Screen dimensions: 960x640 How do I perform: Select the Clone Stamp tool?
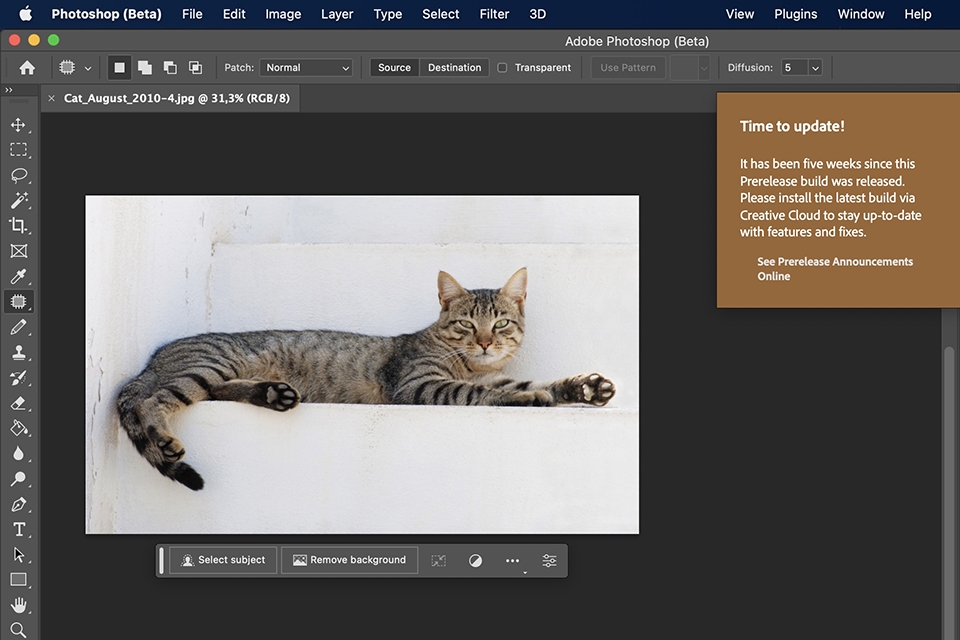click(x=18, y=352)
